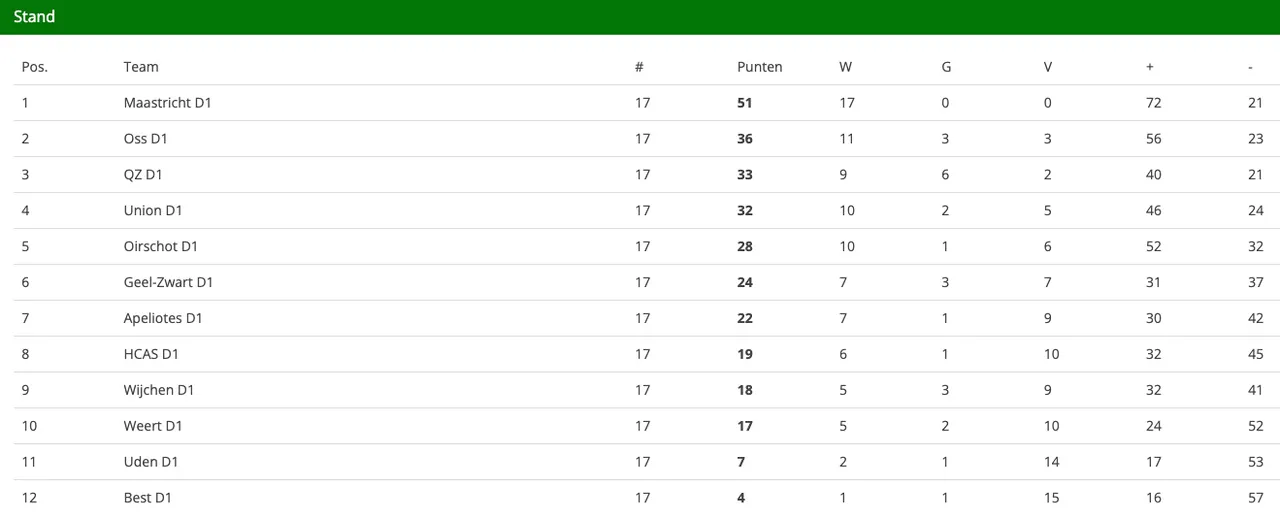
Task: Select Wijchen D1 in the table
Action: pyautogui.click(x=159, y=391)
